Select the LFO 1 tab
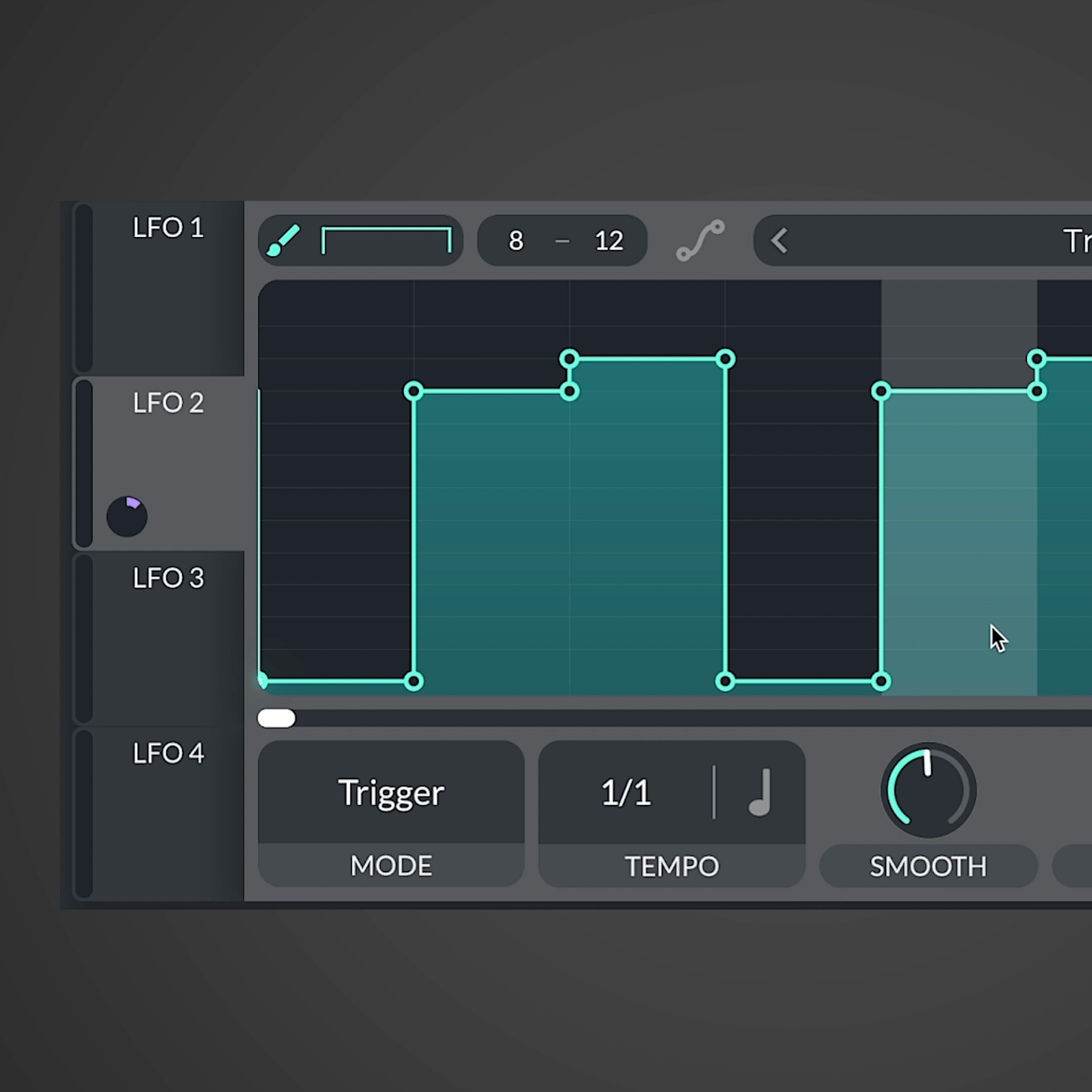The height and width of the screenshot is (1092, 1092). point(168,228)
